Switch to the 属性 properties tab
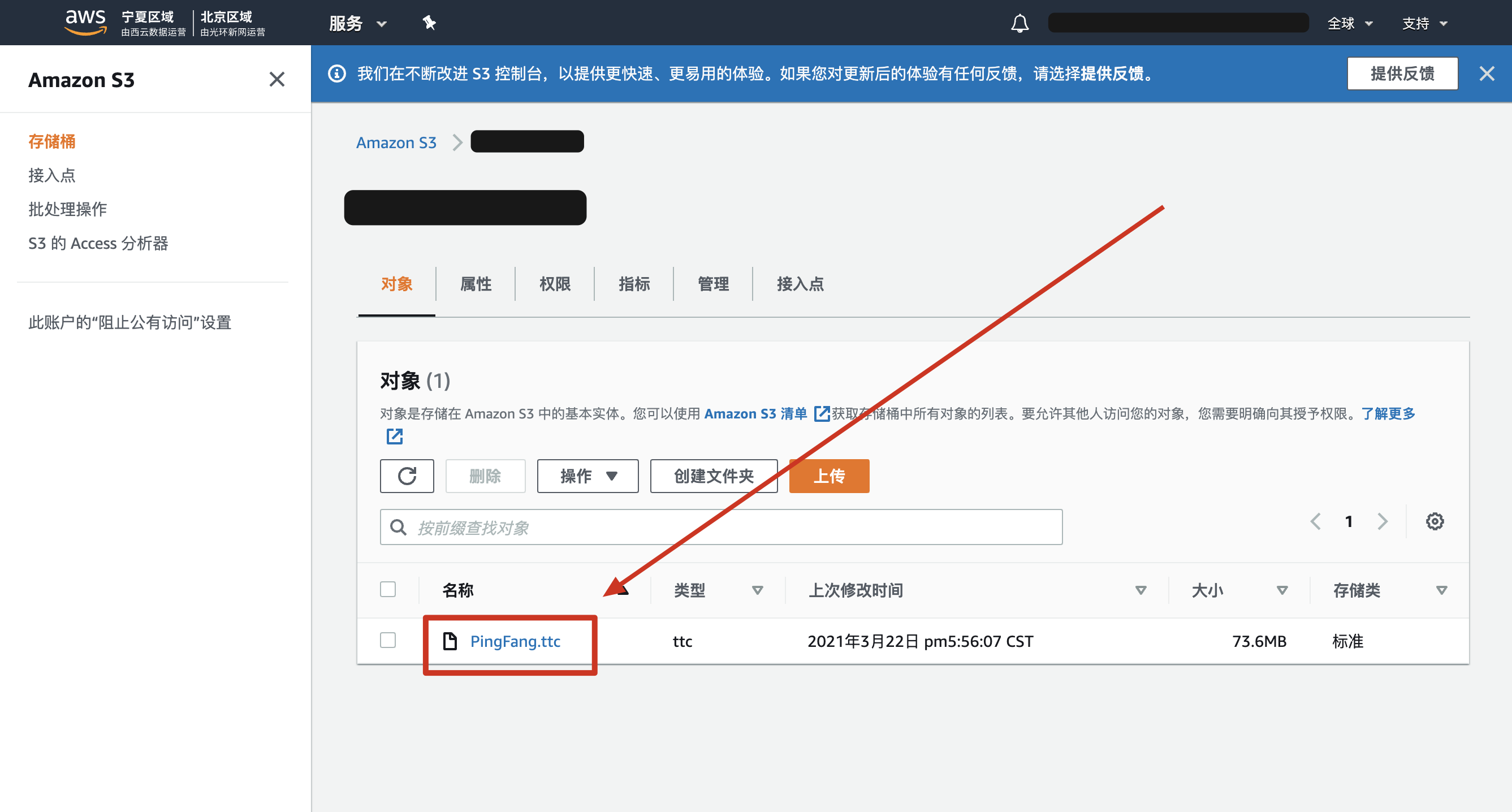Screen dimensions: 1512x812 point(476,284)
